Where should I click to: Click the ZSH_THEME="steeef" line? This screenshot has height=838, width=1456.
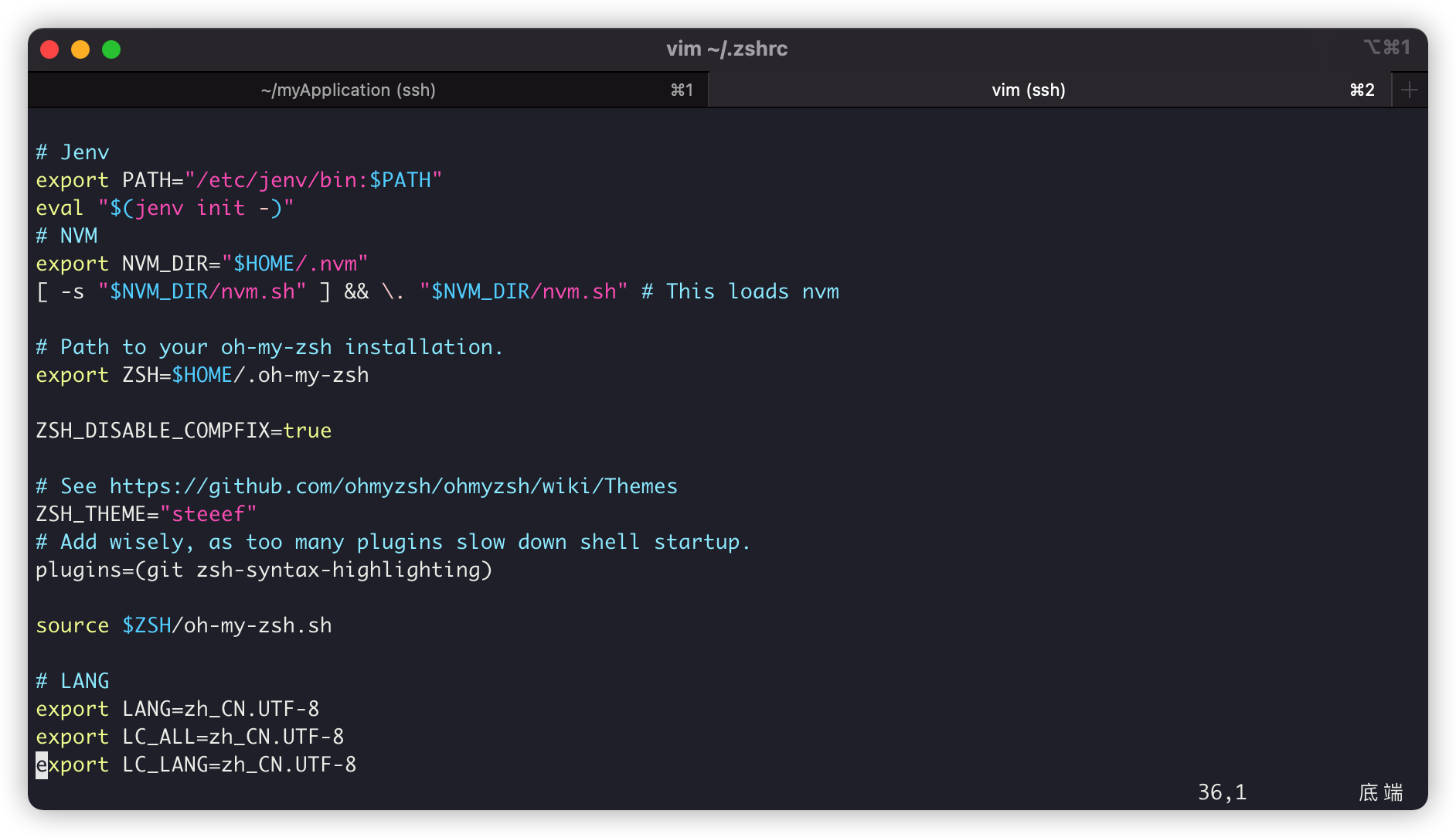pyautogui.click(x=146, y=514)
